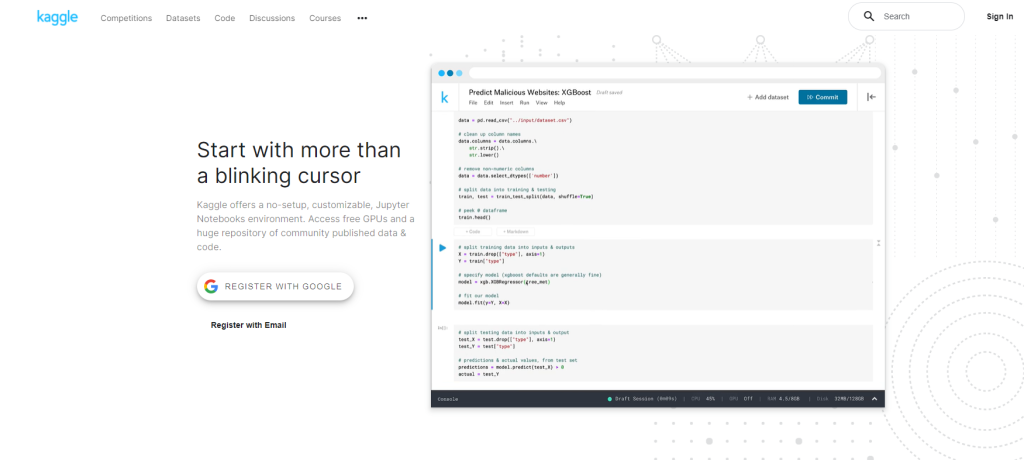Image resolution: width=1024 pixels, height=460 pixels.
Task: Open the three-dot more menu in navbar
Action: click(362, 18)
